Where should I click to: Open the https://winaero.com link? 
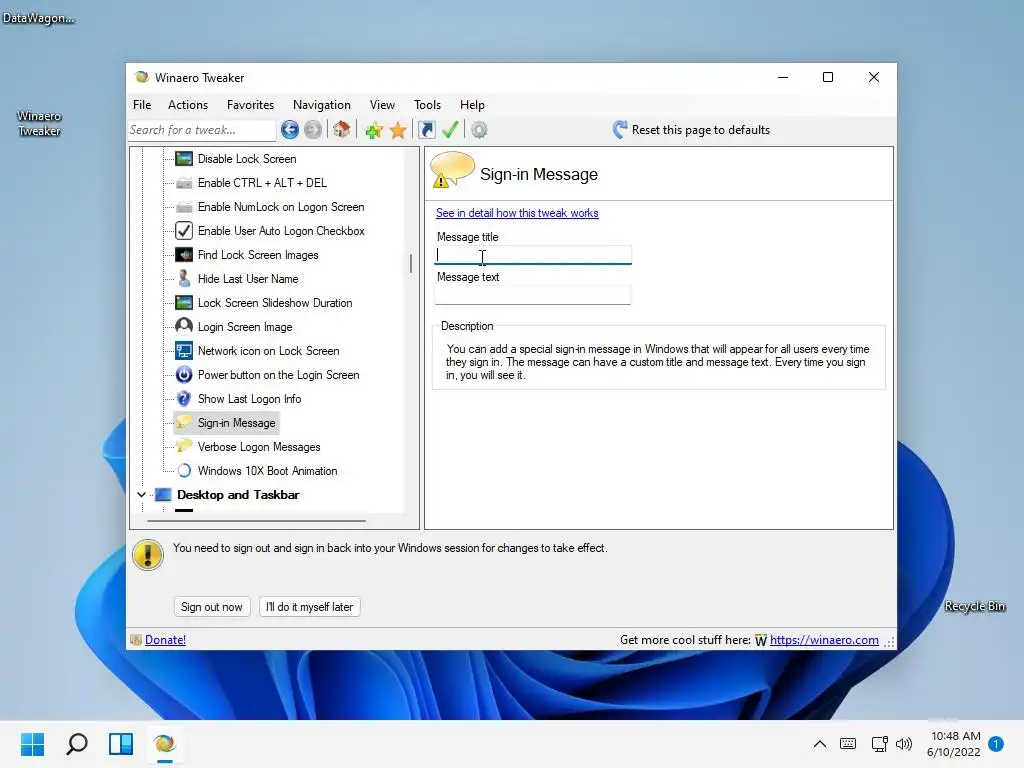pos(824,640)
